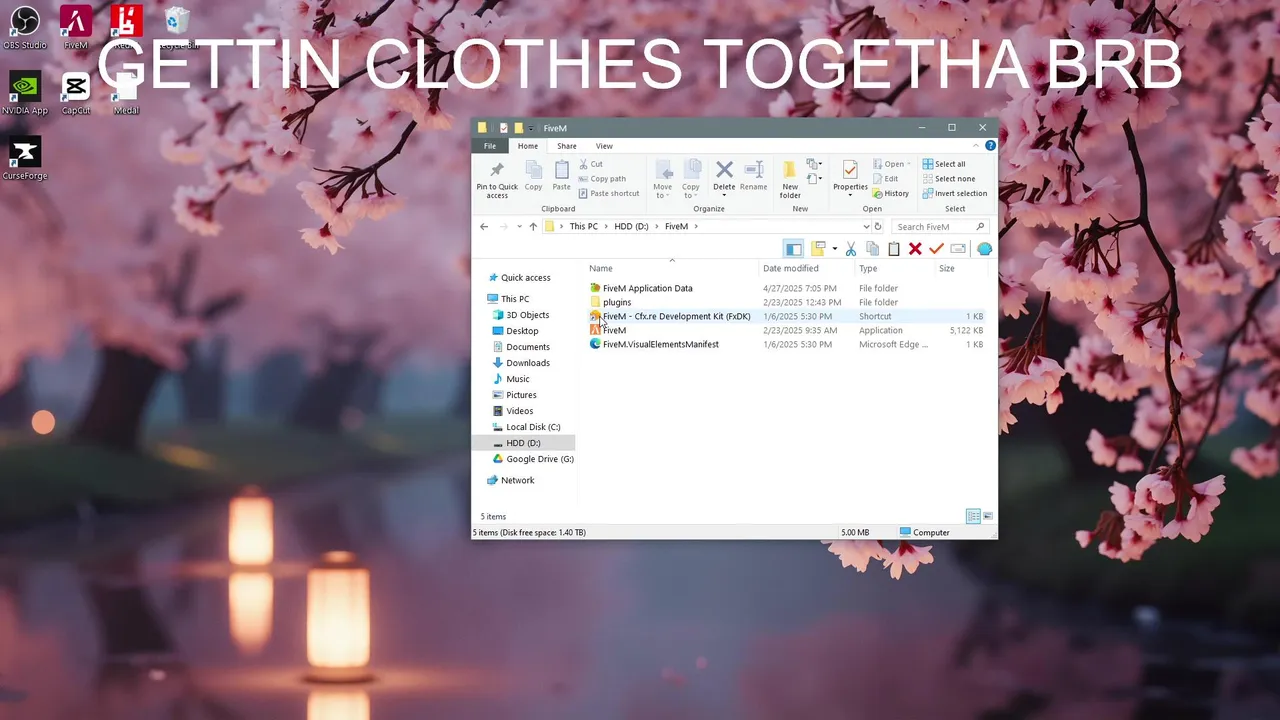This screenshot has width=1280, height=720.
Task: Click Cut in the Clipboard group
Action: [590, 164]
